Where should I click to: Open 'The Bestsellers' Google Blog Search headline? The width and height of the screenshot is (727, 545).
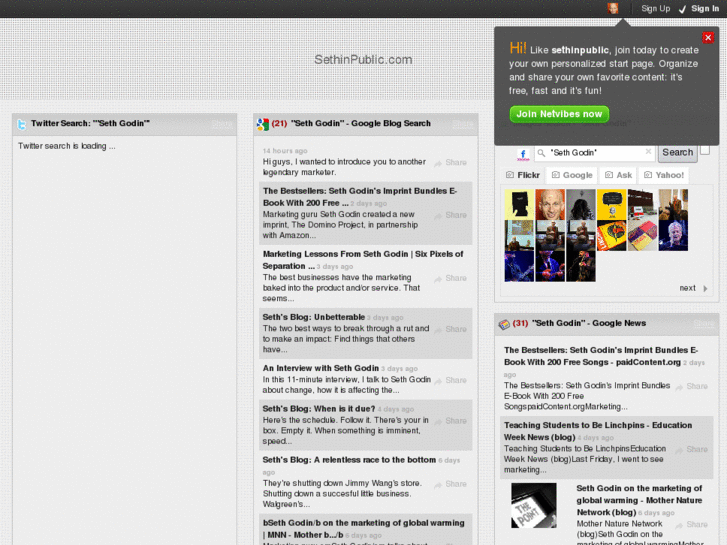tap(360, 197)
